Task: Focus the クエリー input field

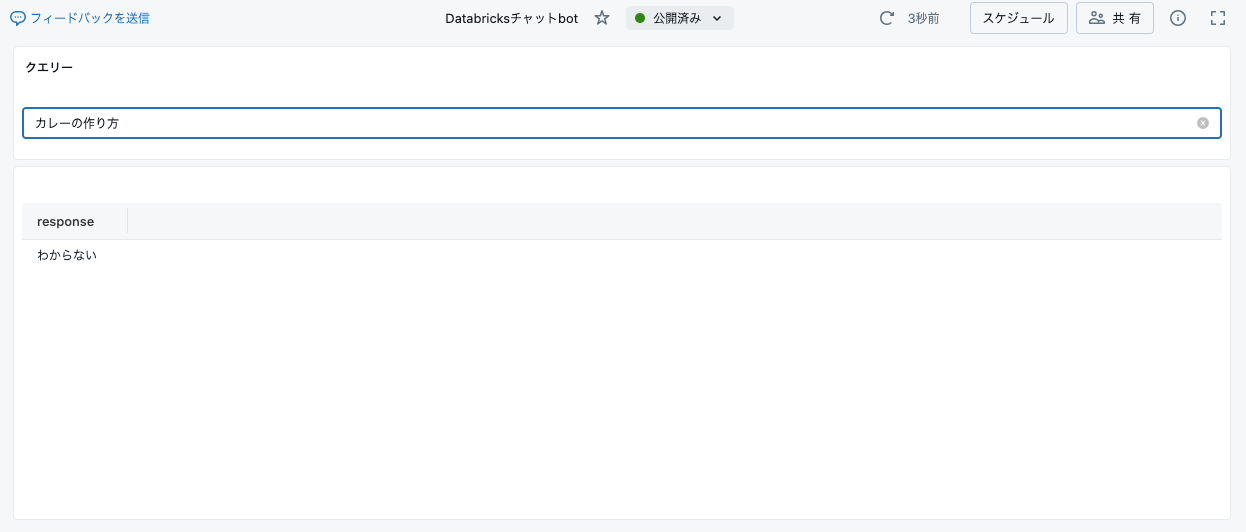Action: click(622, 123)
